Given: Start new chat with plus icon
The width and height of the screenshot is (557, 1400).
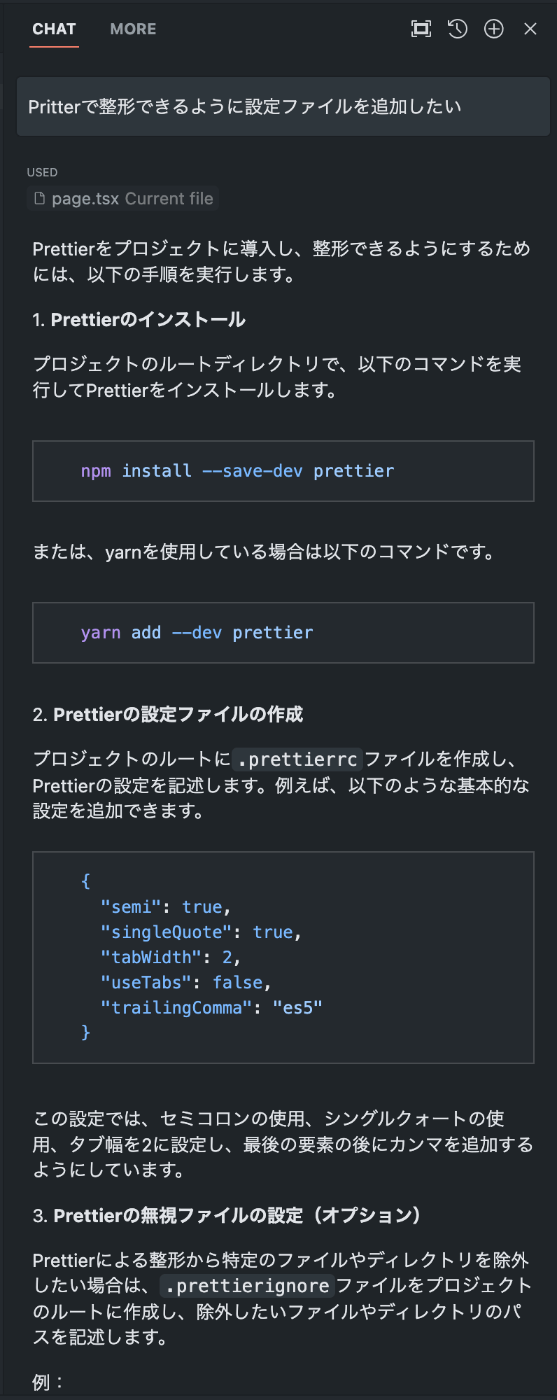Looking at the screenshot, I should [x=494, y=29].
